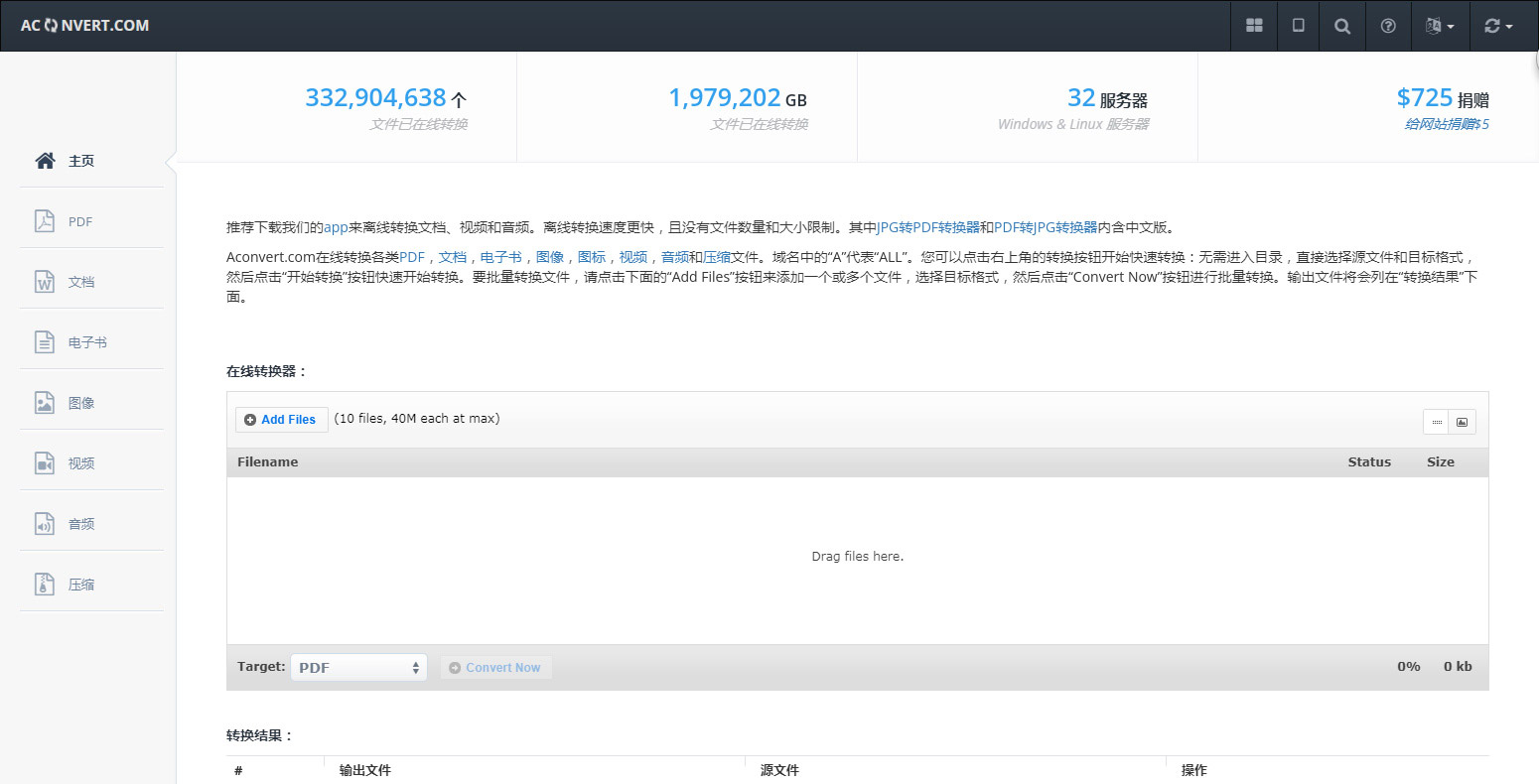This screenshot has height=784, width=1539.
Task: Click the $725 捐赠 donation amount
Action: (1443, 98)
